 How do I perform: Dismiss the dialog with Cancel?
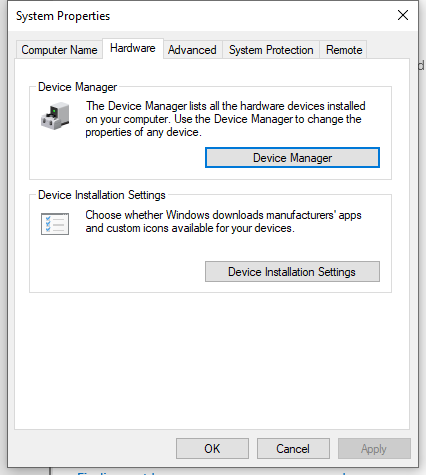pos(293,449)
